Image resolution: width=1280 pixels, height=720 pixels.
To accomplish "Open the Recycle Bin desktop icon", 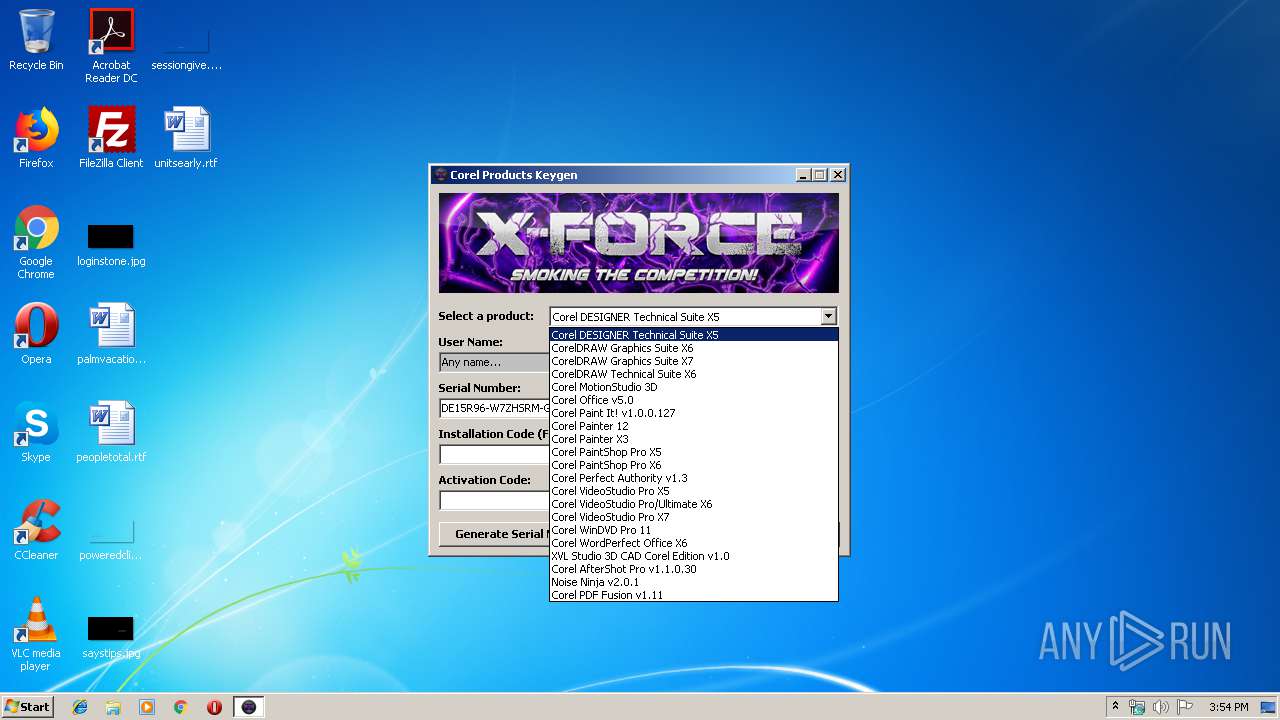I will tap(36, 40).
